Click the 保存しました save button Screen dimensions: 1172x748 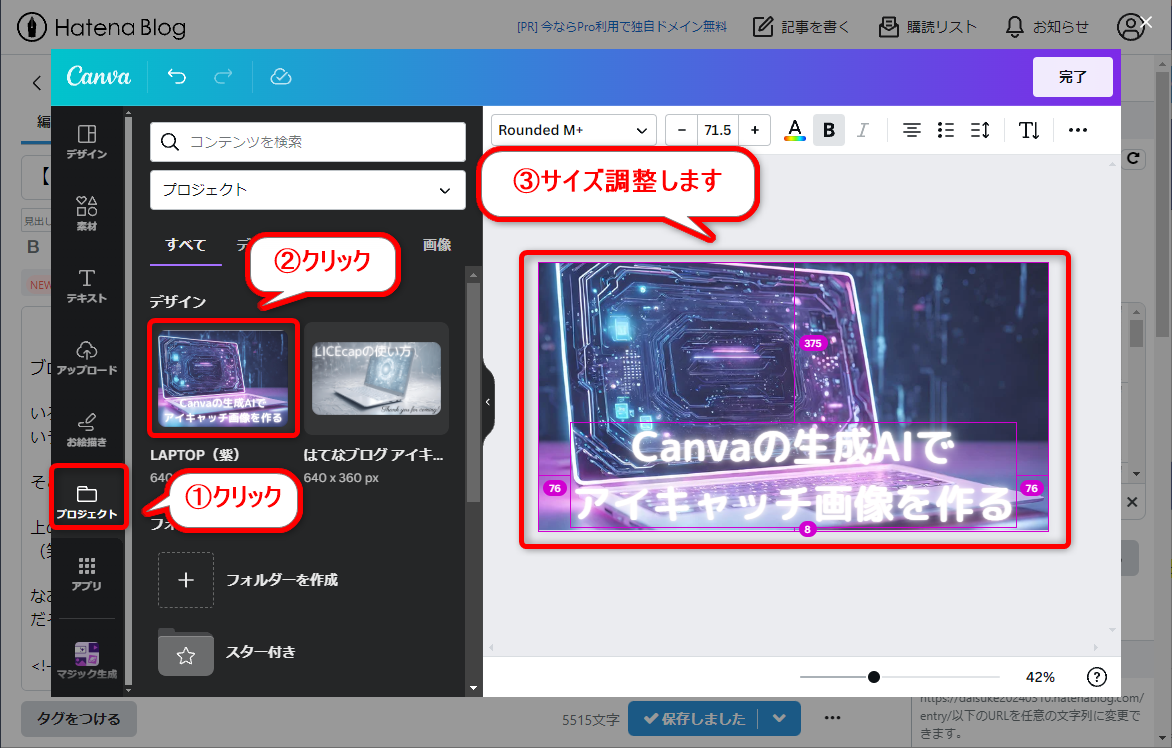pyautogui.click(x=694, y=719)
